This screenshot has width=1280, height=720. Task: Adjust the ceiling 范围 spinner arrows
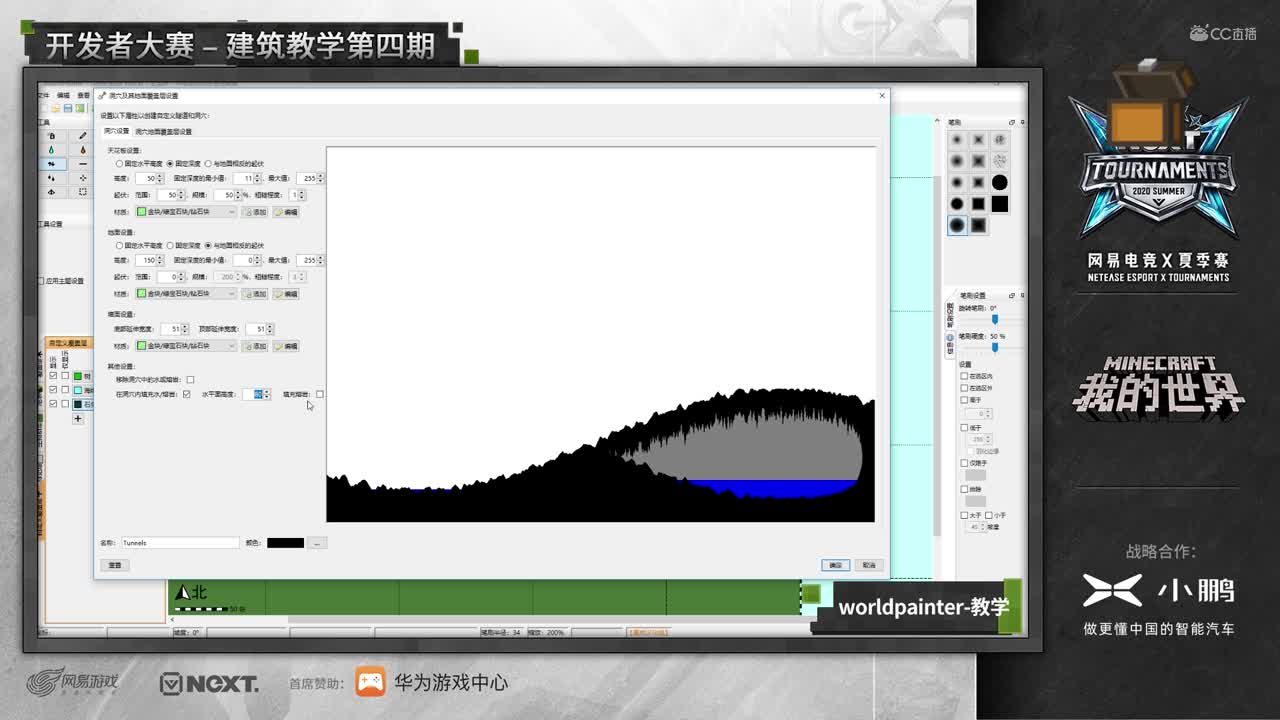(x=183, y=195)
